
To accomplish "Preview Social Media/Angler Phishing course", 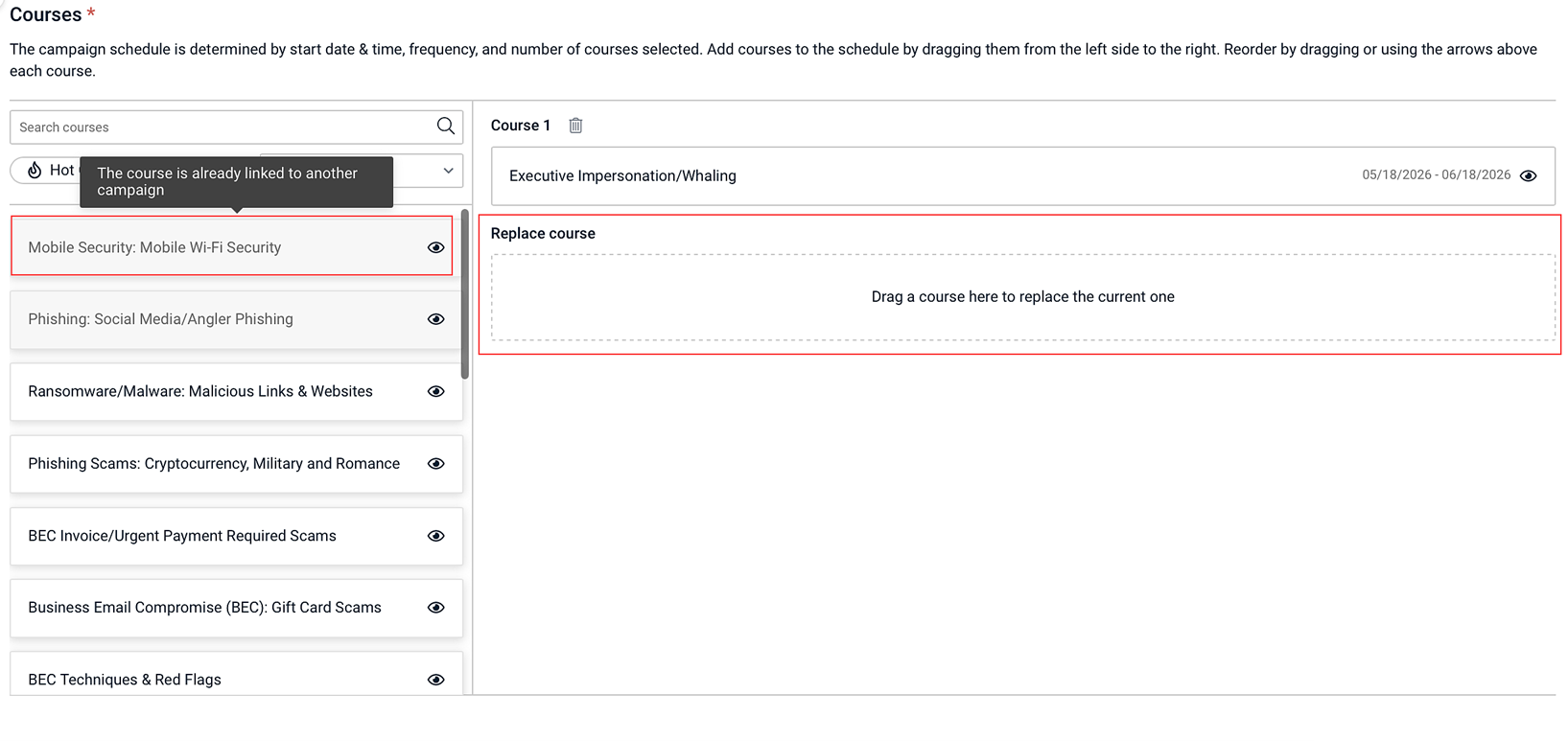I will tap(435, 319).
